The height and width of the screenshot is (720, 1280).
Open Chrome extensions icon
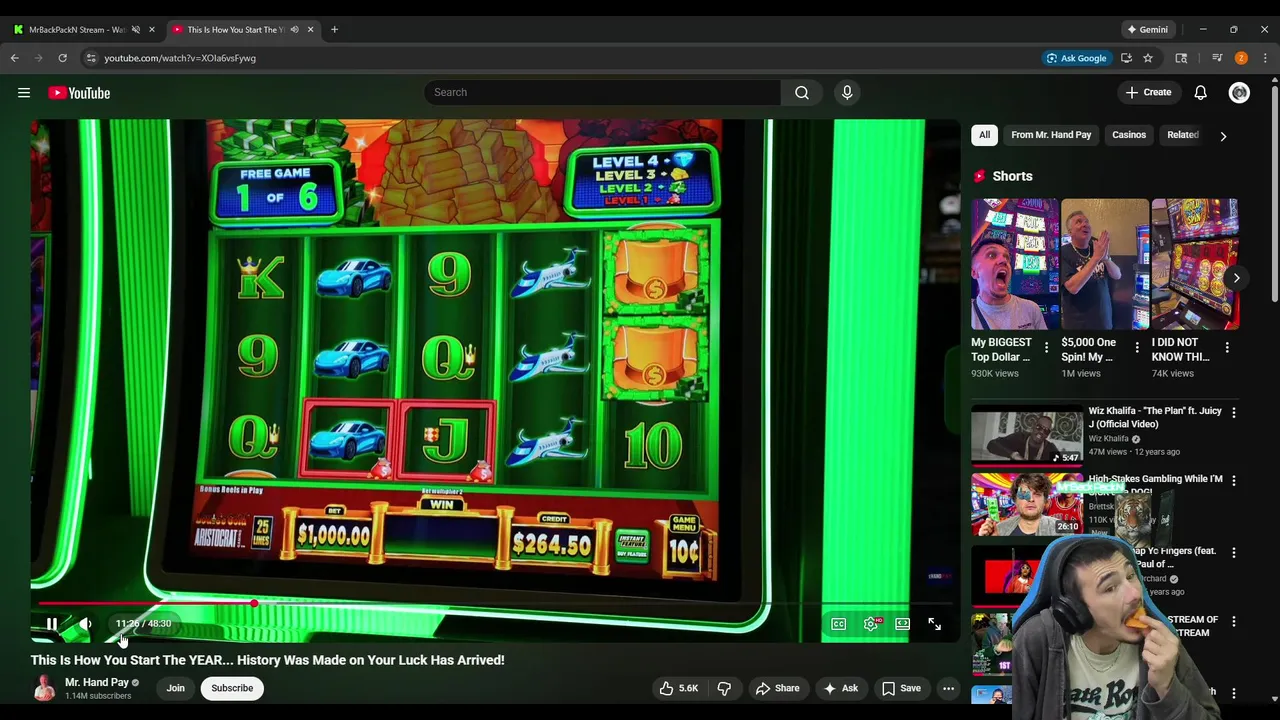(x=1181, y=58)
